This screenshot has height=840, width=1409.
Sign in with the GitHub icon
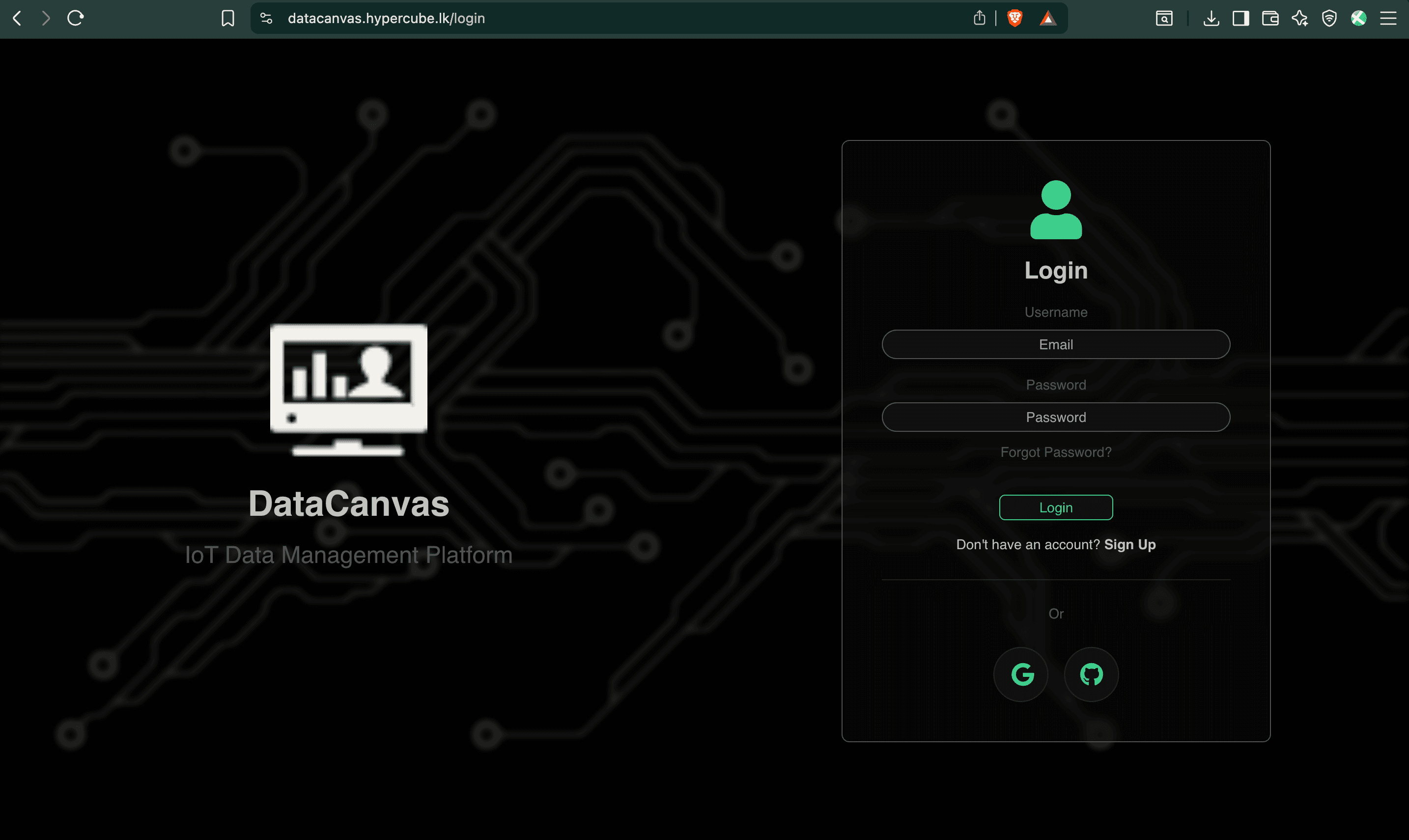click(1090, 674)
